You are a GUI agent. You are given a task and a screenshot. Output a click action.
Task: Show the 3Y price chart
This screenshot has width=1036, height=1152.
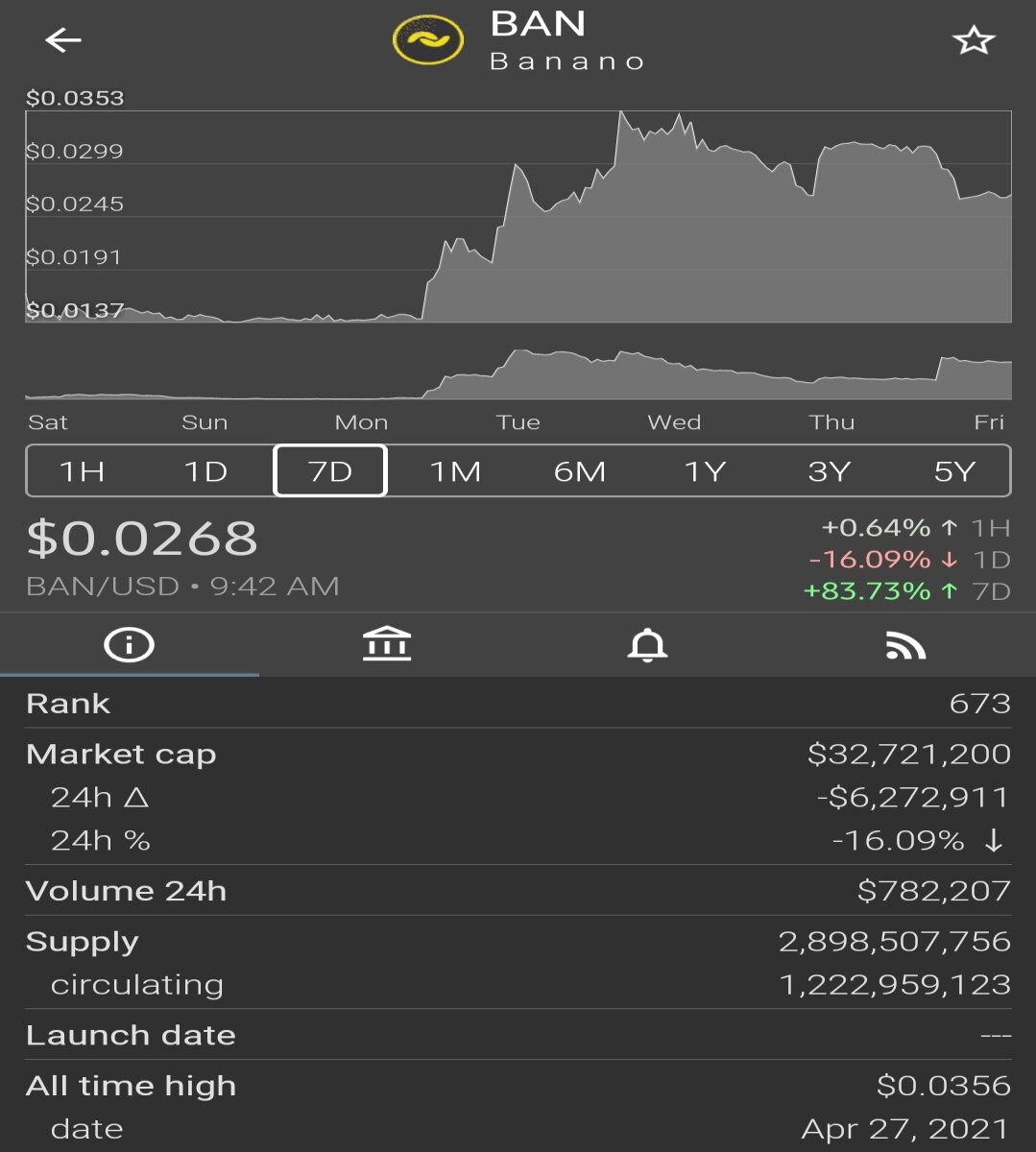point(830,471)
